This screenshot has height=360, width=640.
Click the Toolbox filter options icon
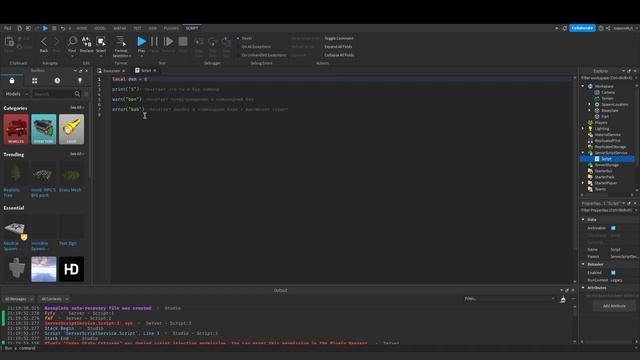86,94
